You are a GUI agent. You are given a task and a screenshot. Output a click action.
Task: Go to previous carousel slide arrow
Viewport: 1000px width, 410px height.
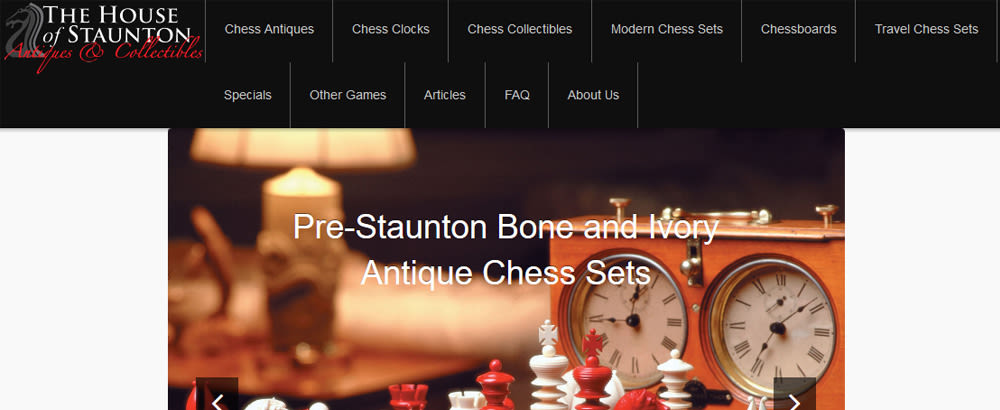click(x=217, y=394)
